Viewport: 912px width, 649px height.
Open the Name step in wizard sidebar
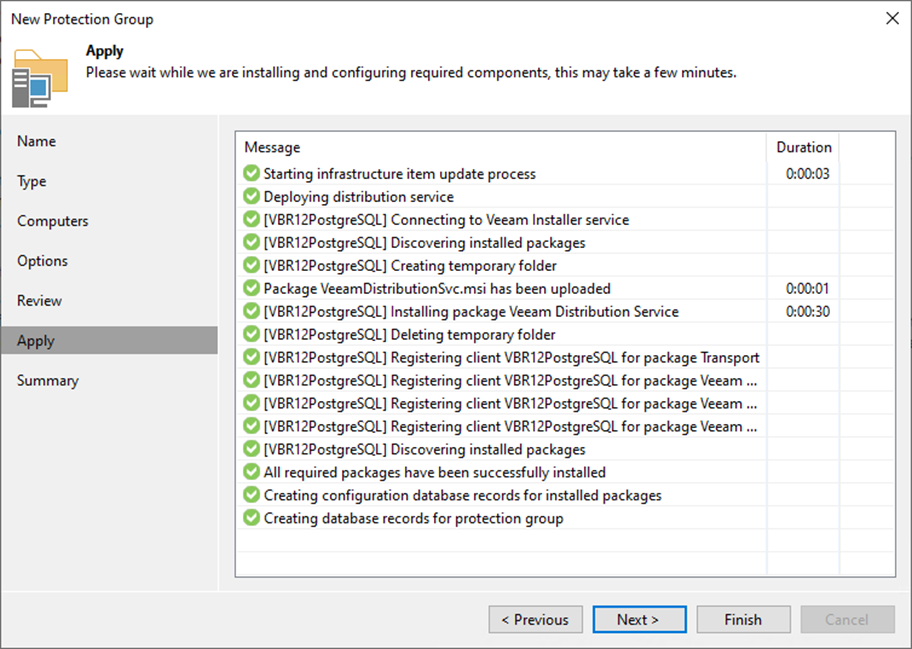37,141
